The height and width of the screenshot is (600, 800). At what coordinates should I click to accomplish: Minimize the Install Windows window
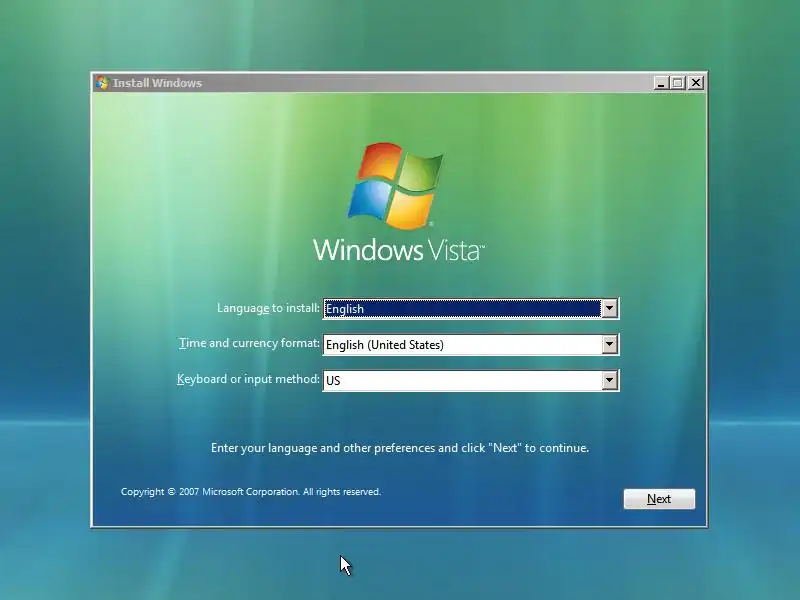(661, 83)
